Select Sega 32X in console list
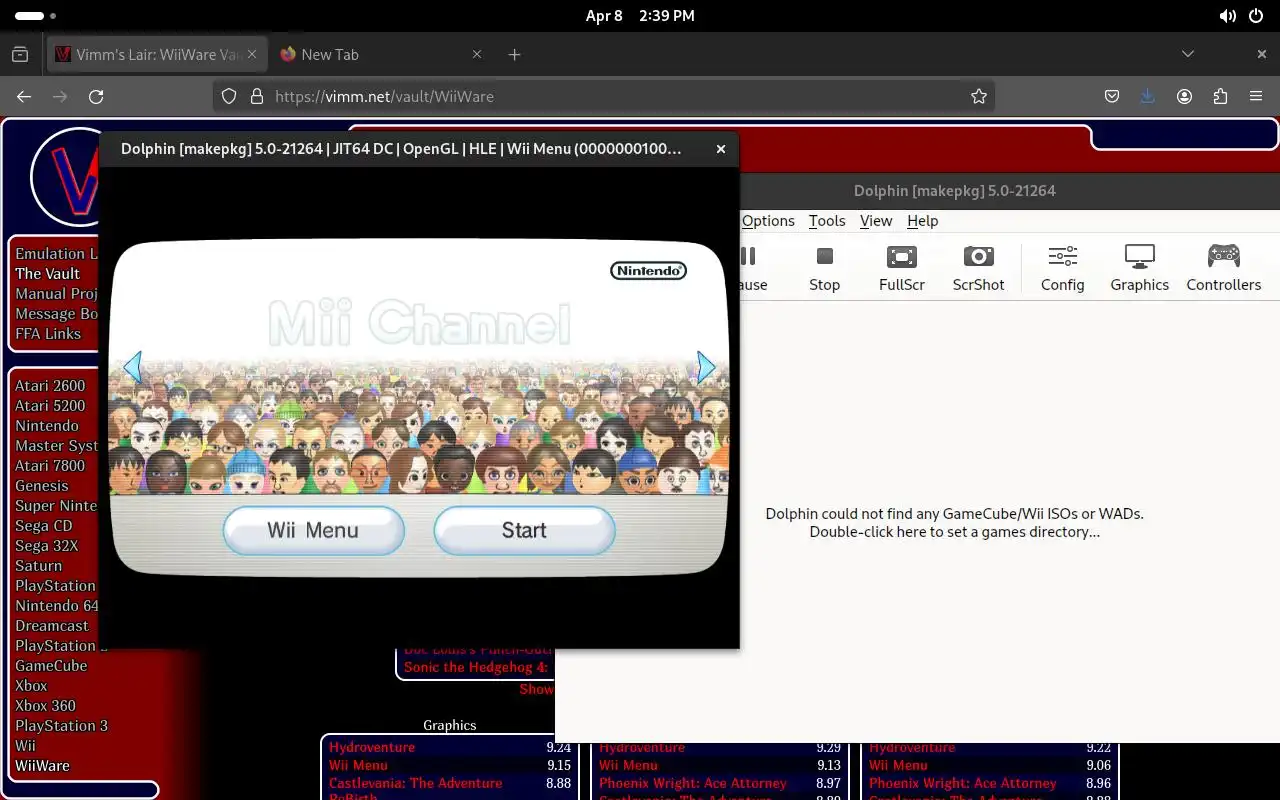Screen dimensions: 1280x800 (x=46, y=546)
